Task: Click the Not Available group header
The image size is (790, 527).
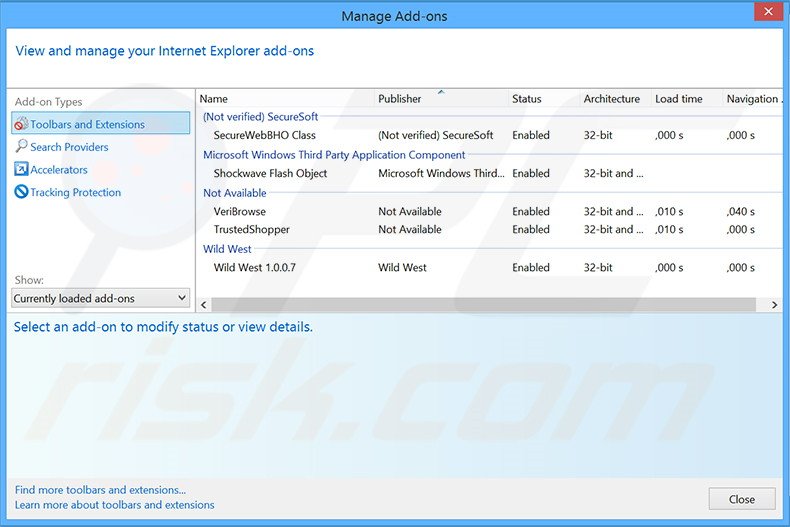Action: [234, 193]
